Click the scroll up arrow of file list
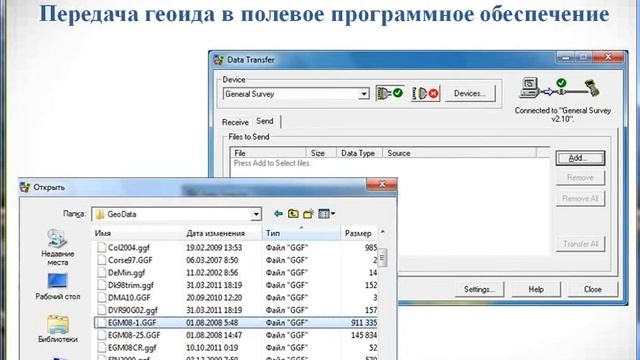Image resolution: width=640 pixels, height=360 pixels. click(382, 232)
